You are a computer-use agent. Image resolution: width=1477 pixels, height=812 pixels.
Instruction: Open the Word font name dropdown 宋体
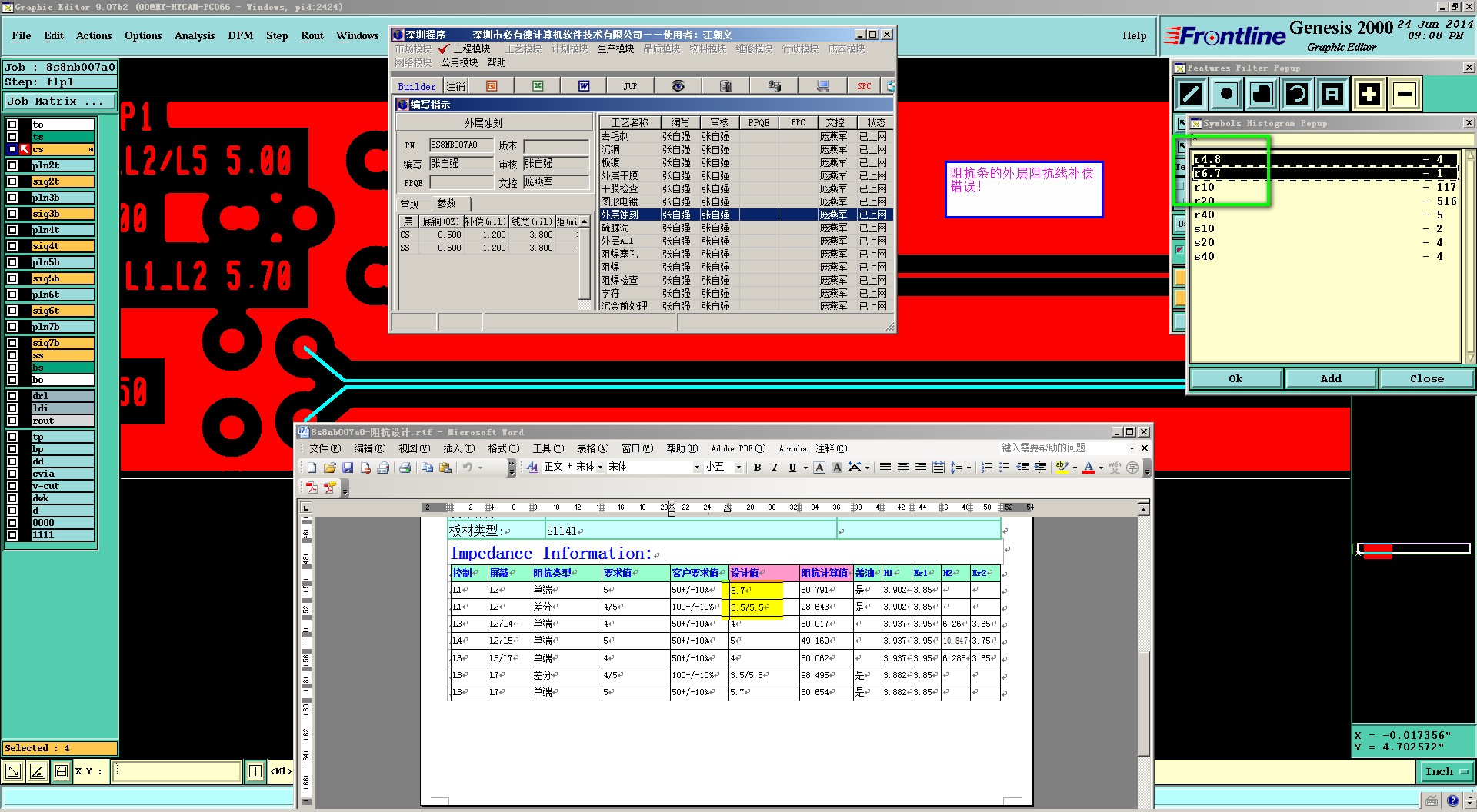coord(697,468)
